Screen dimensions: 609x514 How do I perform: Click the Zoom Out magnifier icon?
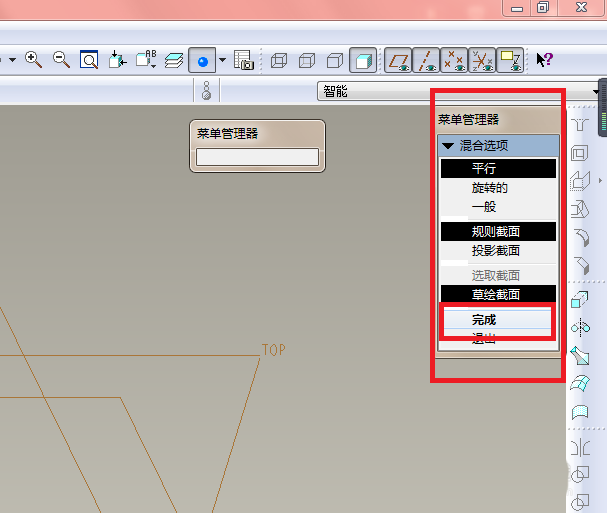(61, 60)
